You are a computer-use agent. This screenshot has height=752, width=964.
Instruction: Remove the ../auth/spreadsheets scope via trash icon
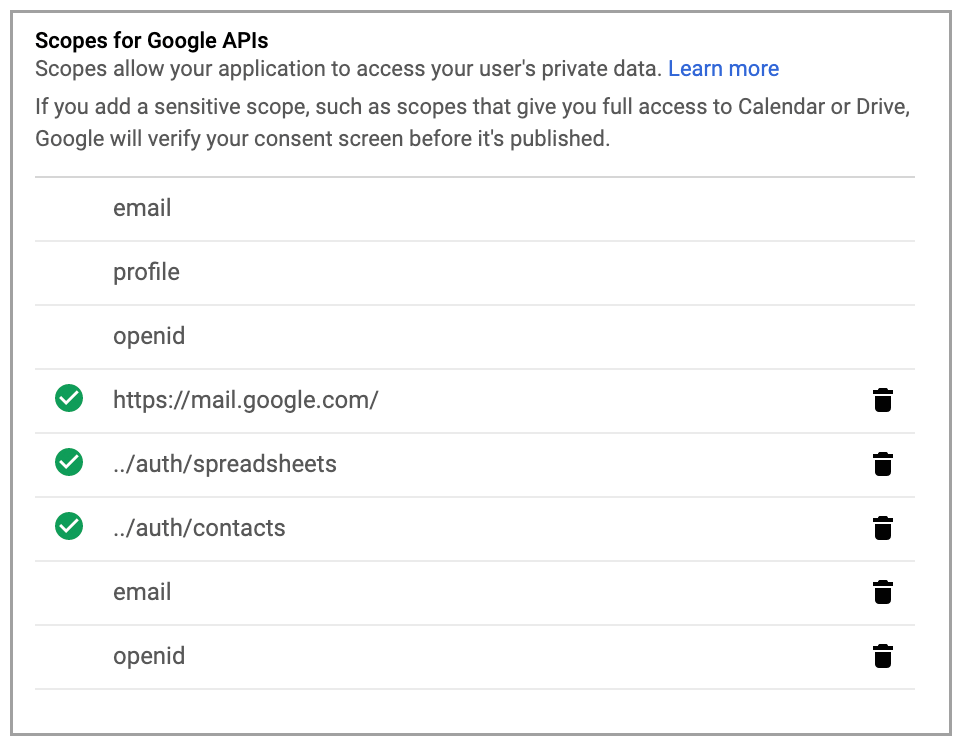[x=882, y=465]
